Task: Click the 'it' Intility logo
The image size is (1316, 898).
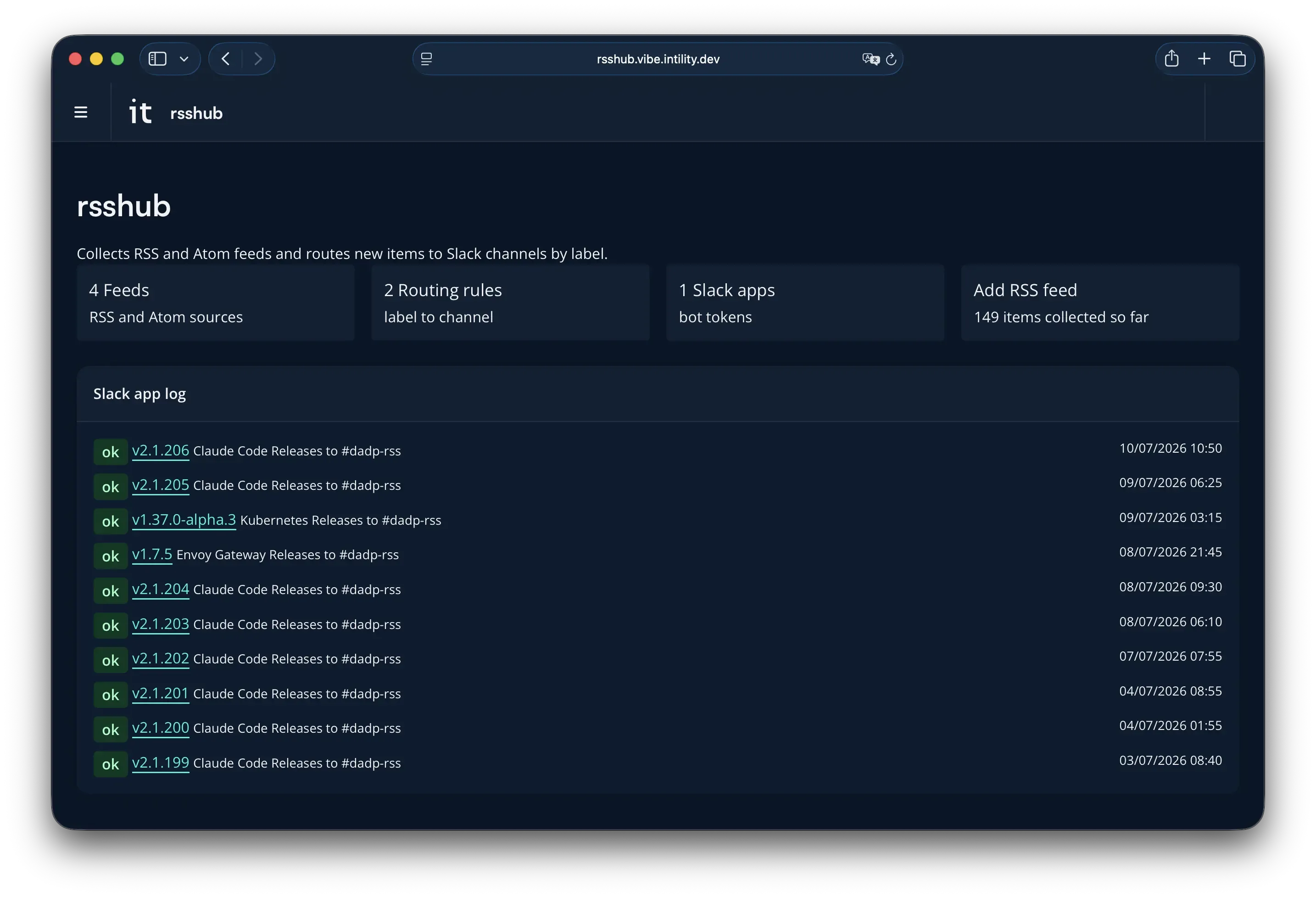Action: [x=140, y=112]
